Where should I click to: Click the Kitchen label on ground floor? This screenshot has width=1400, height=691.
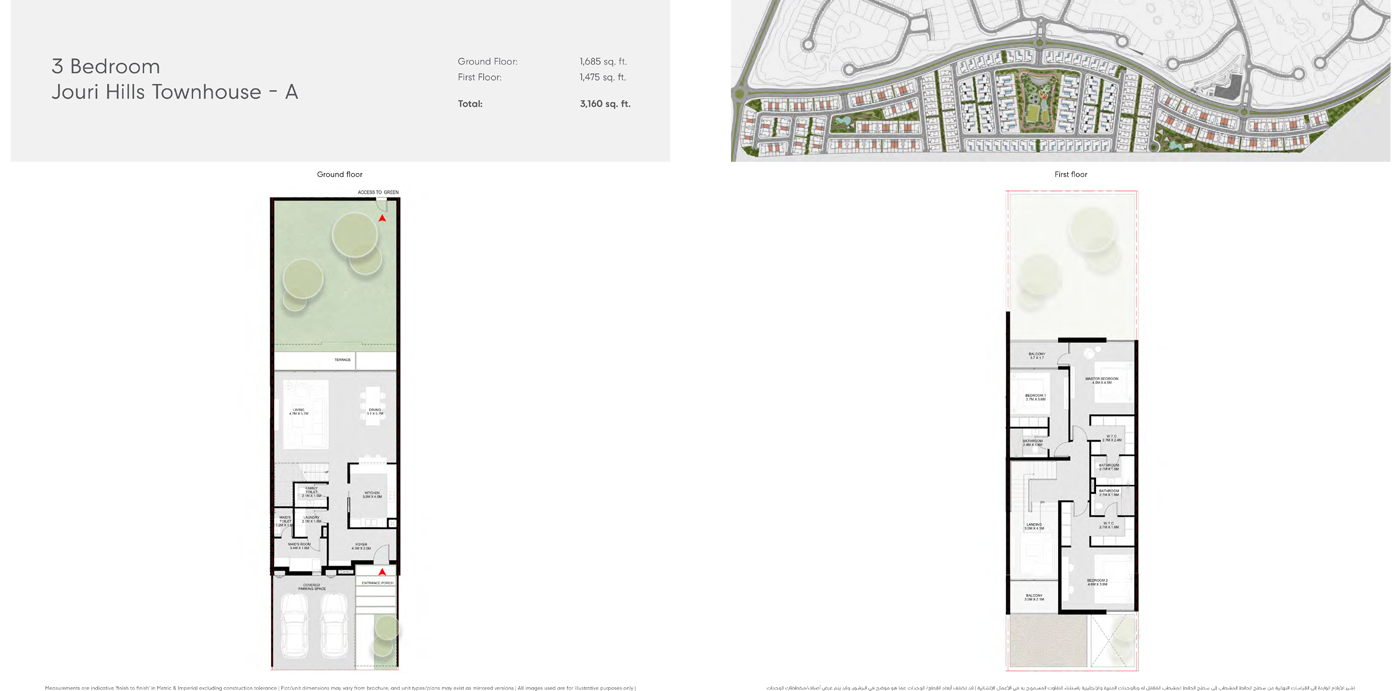[x=374, y=494]
